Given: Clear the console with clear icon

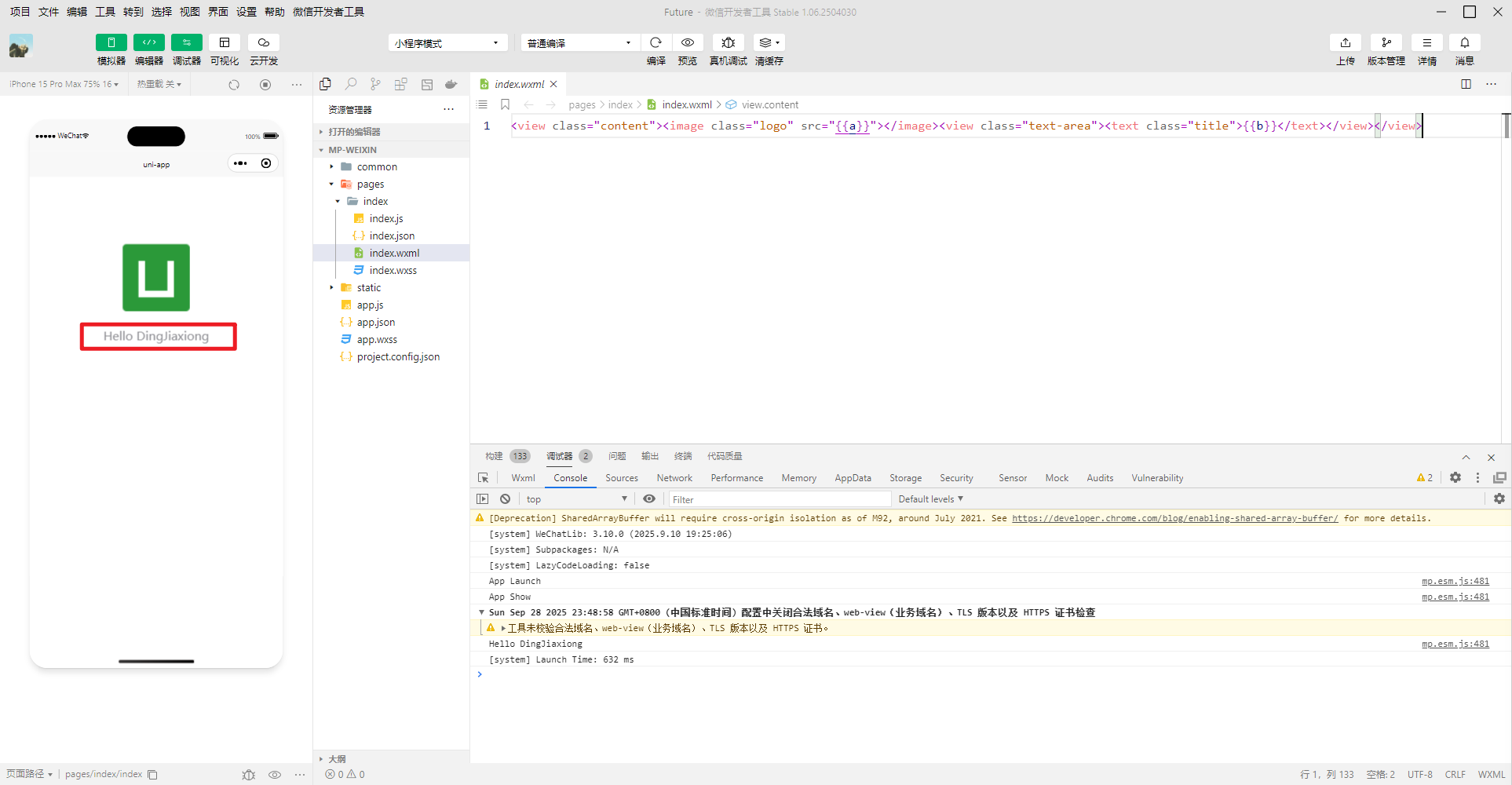Looking at the screenshot, I should click(506, 499).
